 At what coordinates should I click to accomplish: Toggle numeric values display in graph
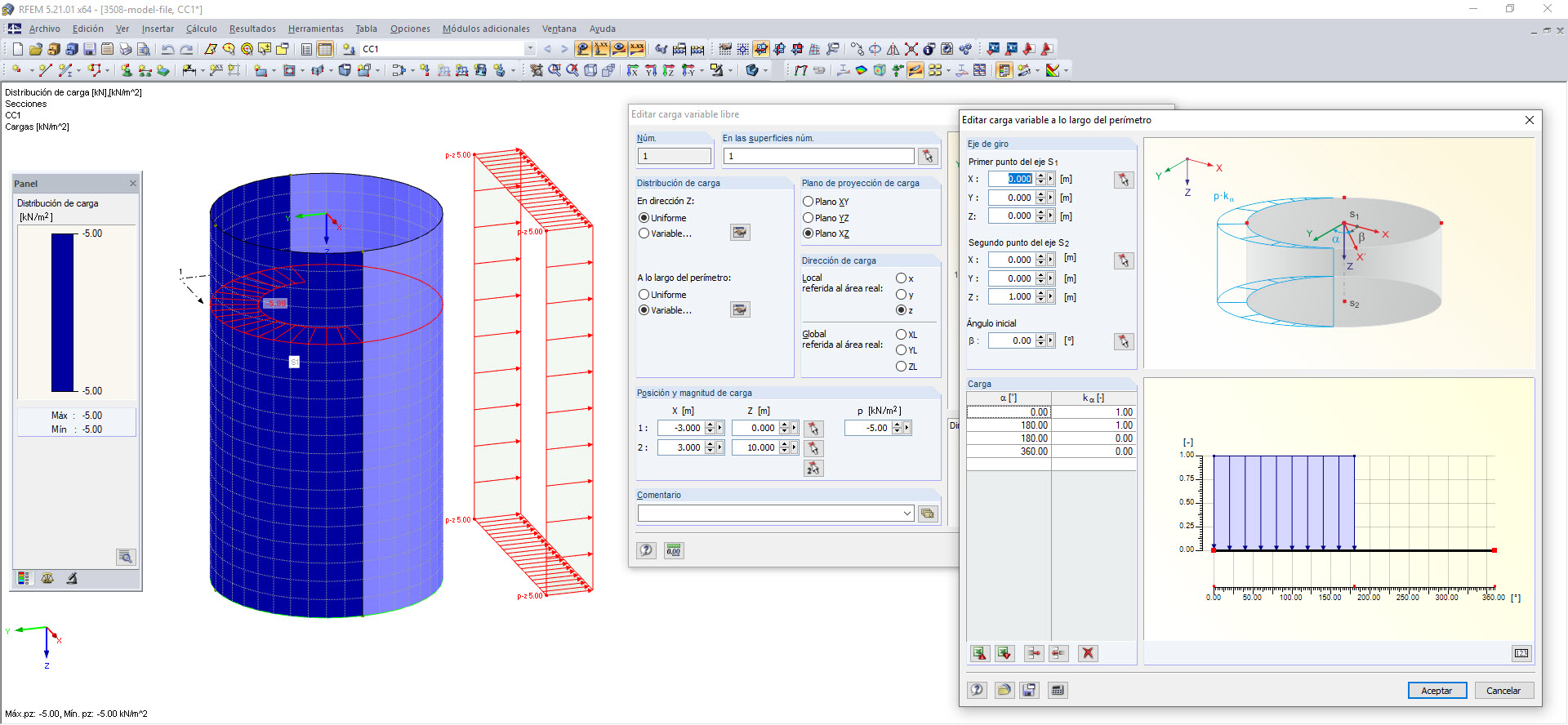(x=1521, y=653)
